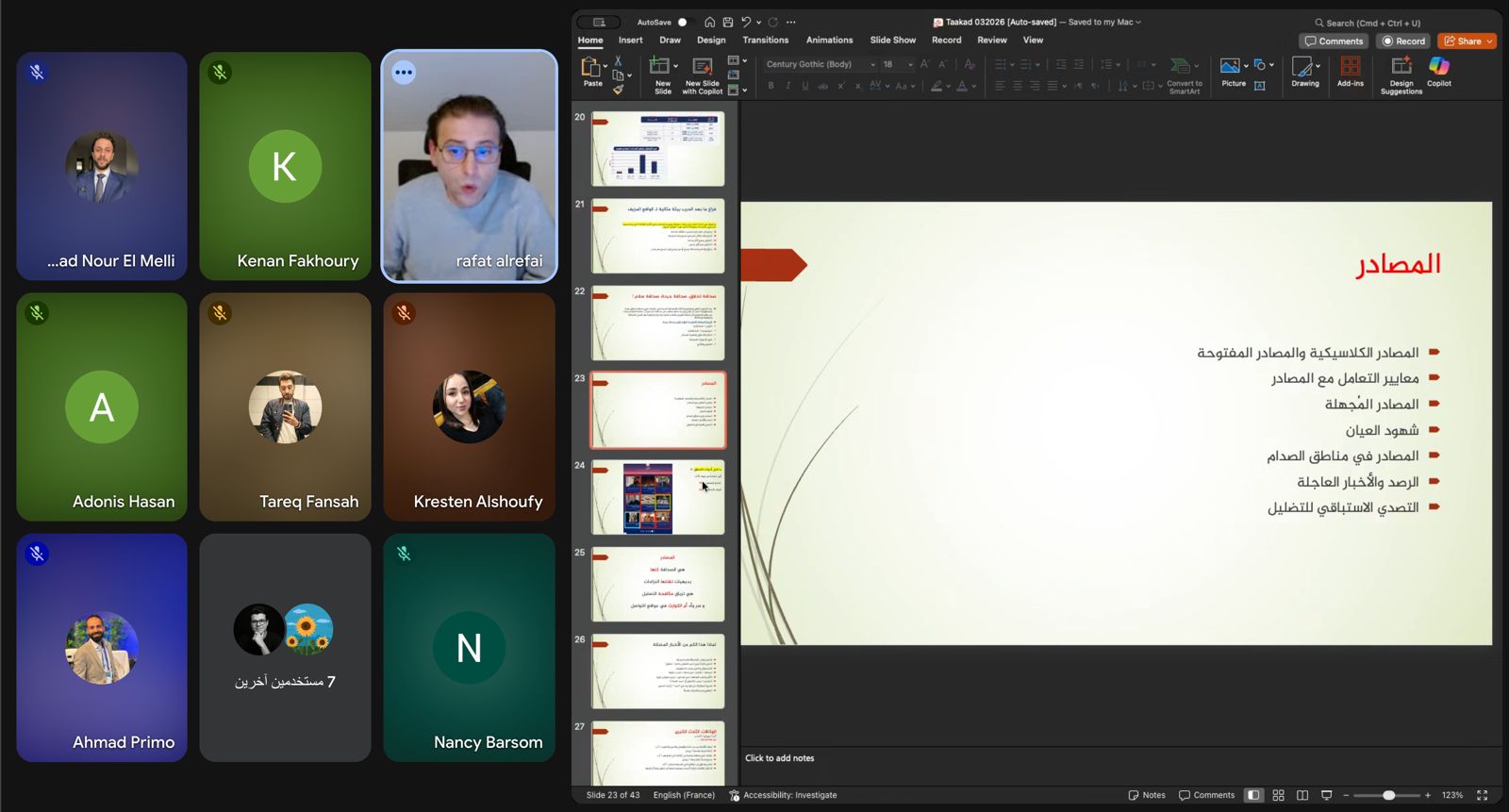1509x812 pixels.
Task: Open Reading View from status bar
Action: (1302, 795)
